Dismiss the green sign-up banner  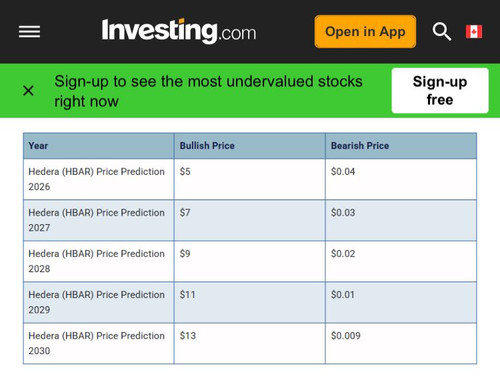28,90
